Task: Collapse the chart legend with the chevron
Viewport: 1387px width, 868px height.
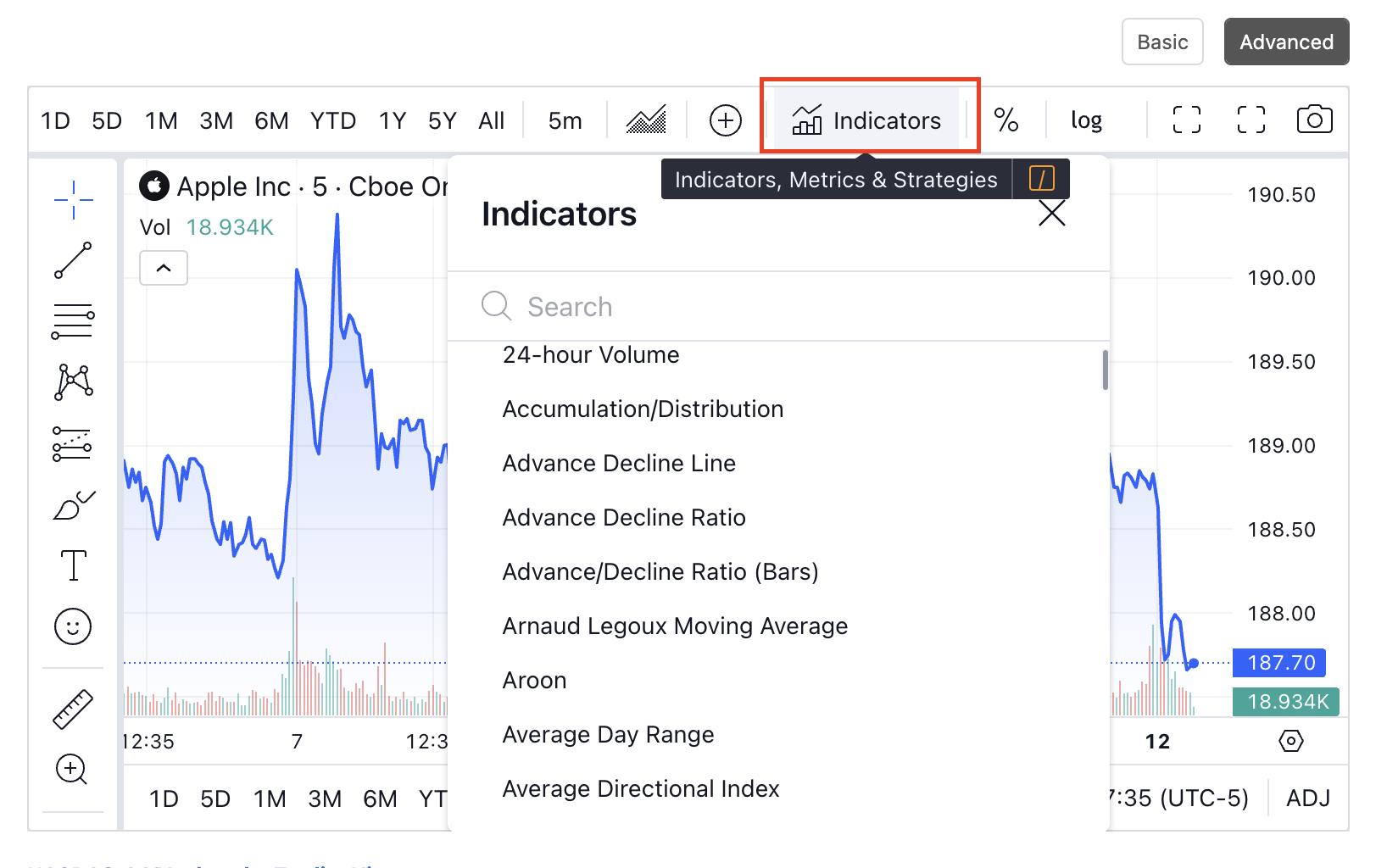Action: [x=163, y=268]
